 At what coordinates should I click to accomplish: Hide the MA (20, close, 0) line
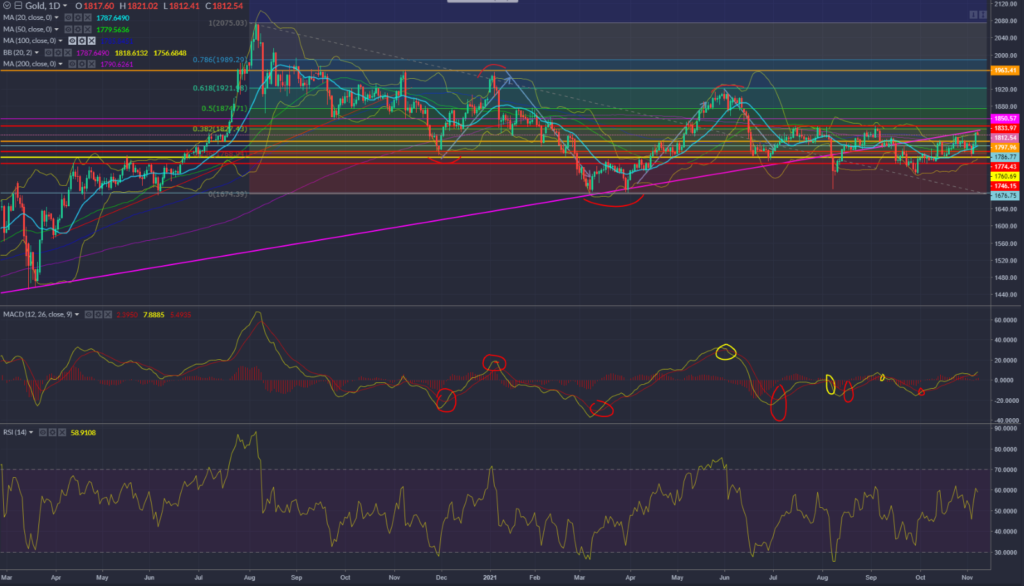point(68,18)
